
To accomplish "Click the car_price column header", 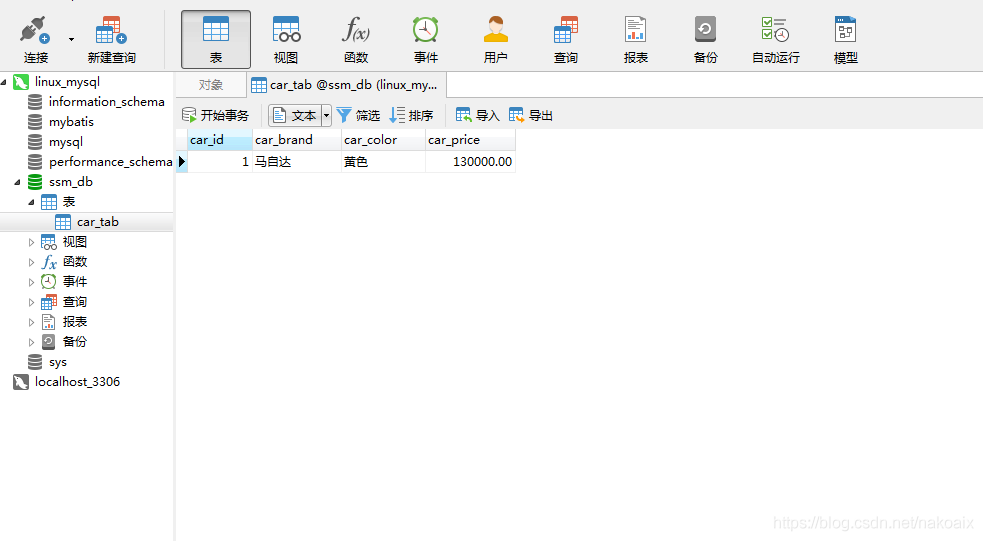I will click(470, 140).
